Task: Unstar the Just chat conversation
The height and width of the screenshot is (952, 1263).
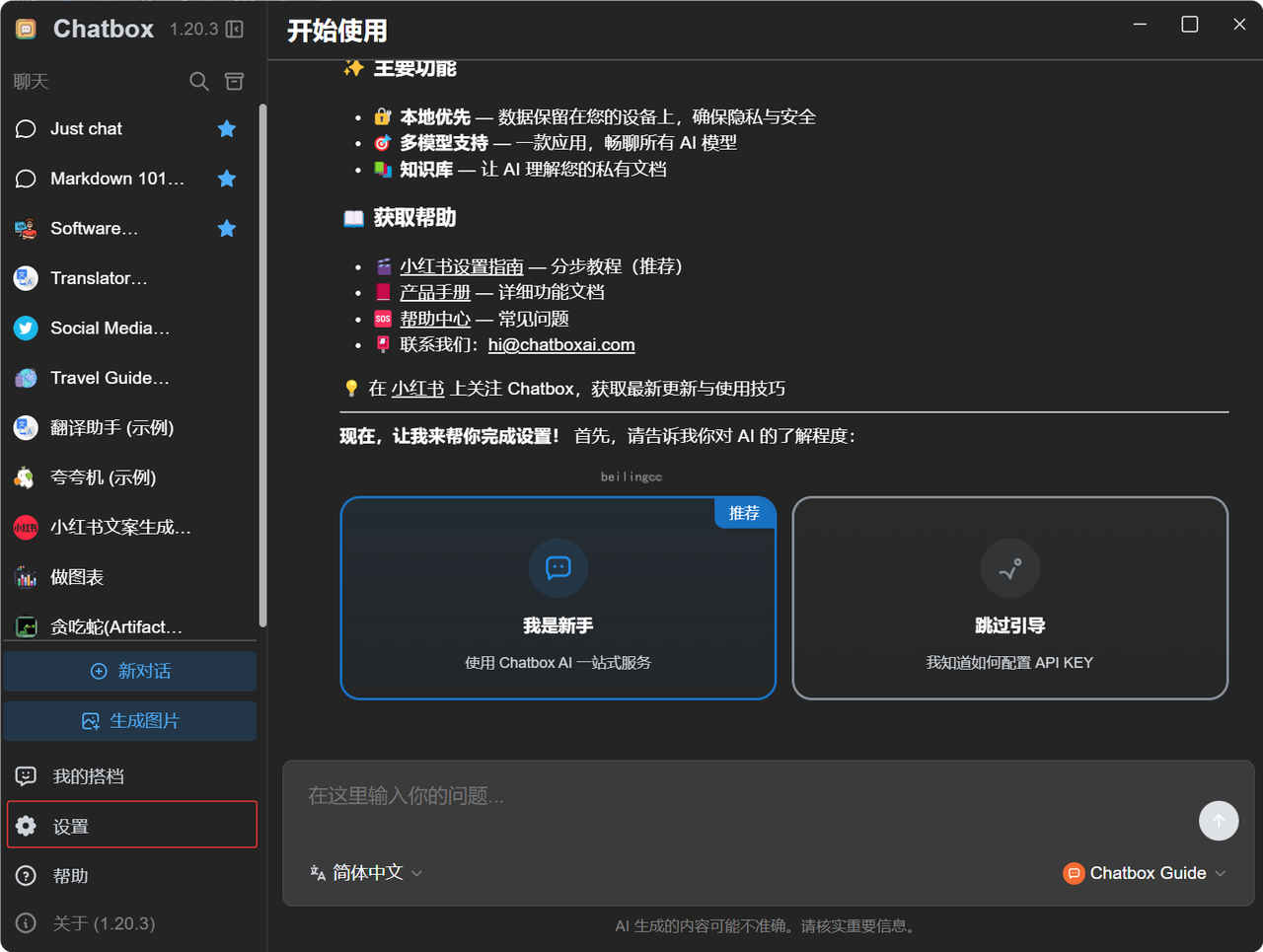Action: point(227,128)
